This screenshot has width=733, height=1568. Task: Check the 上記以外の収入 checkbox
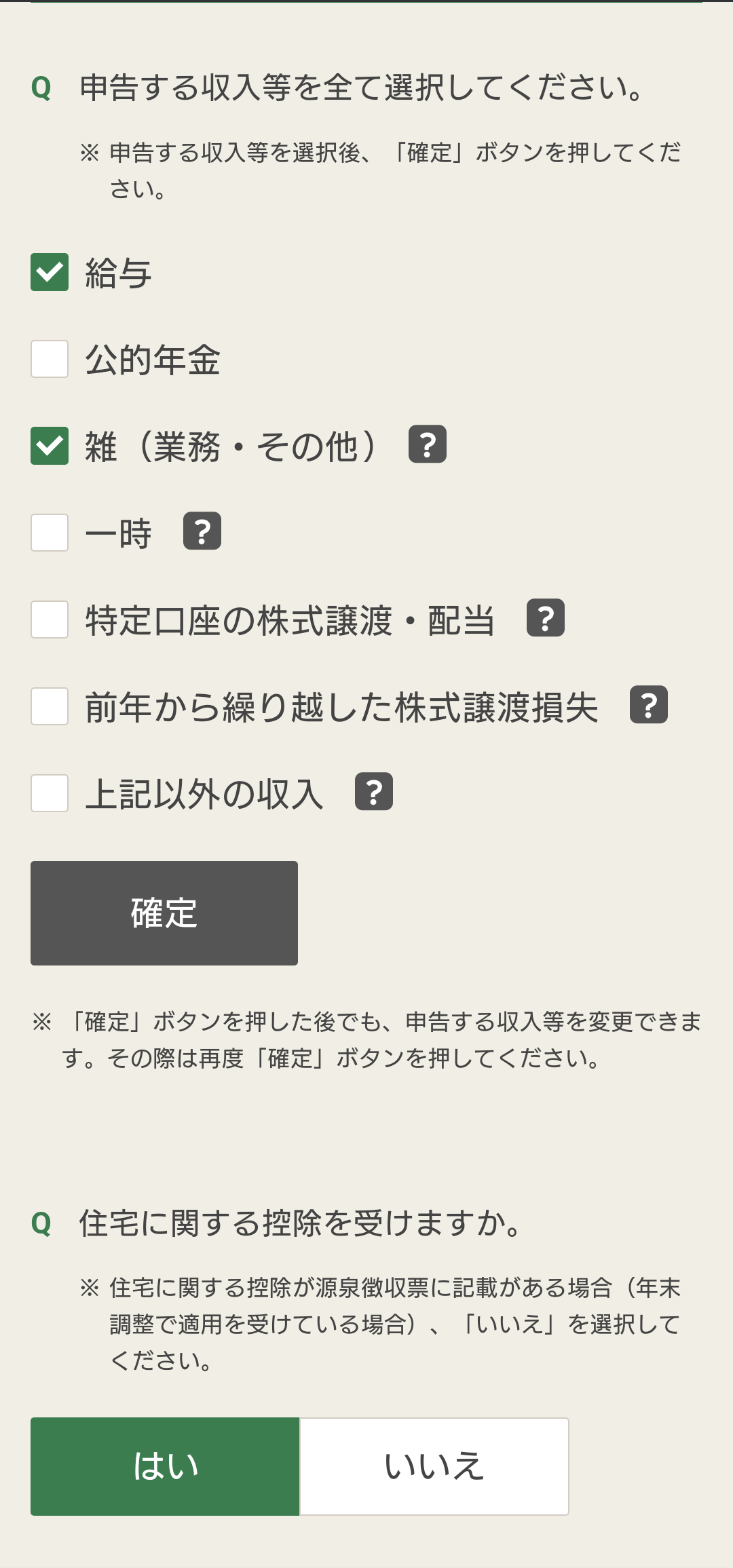click(50, 793)
